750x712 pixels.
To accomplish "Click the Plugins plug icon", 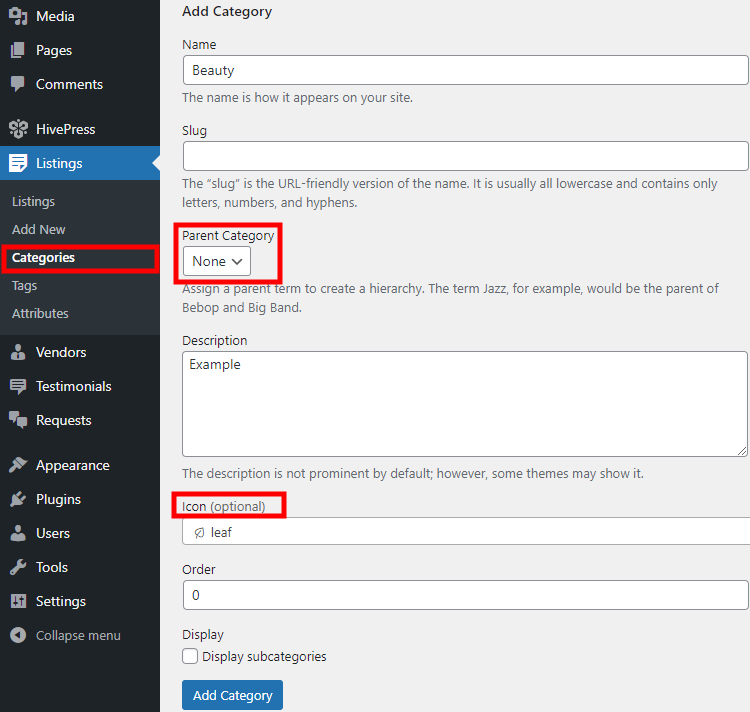I will 18,499.
